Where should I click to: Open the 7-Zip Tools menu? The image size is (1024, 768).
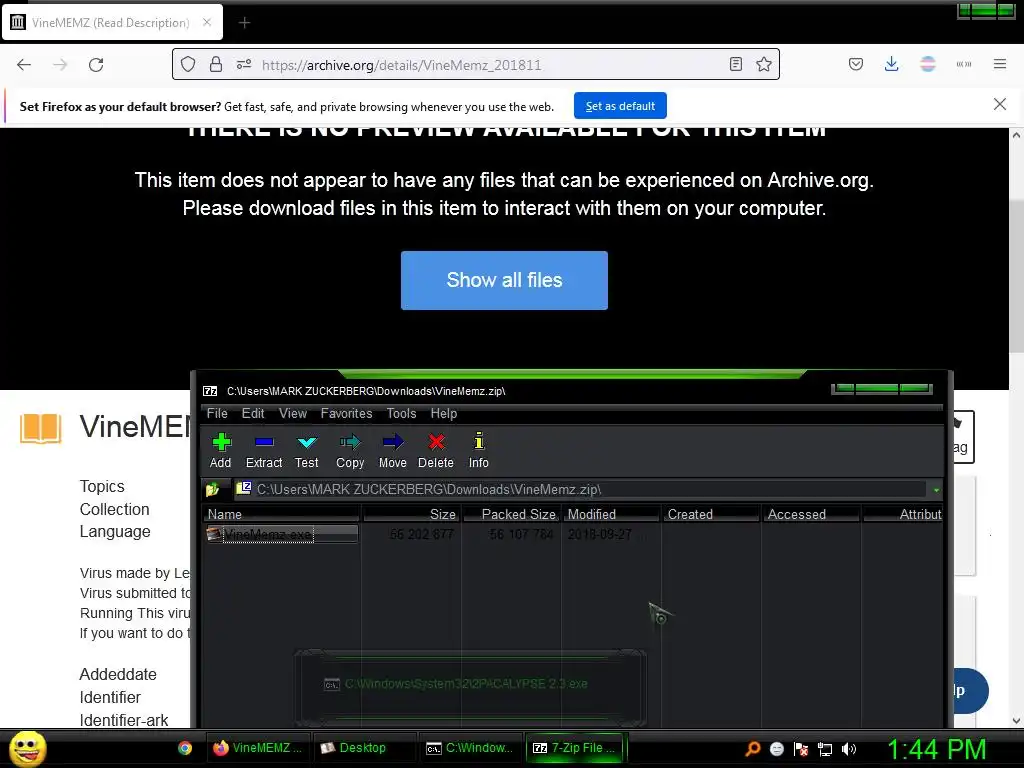coord(401,413)
